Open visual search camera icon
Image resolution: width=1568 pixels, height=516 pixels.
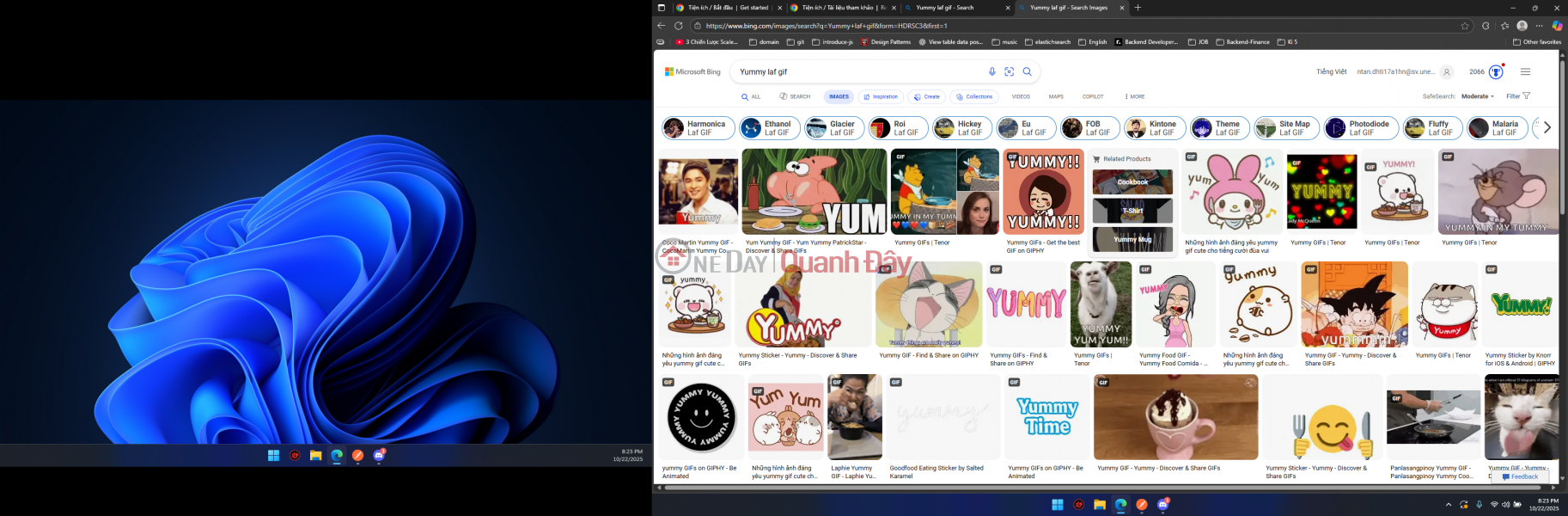tap(1010, 72)
